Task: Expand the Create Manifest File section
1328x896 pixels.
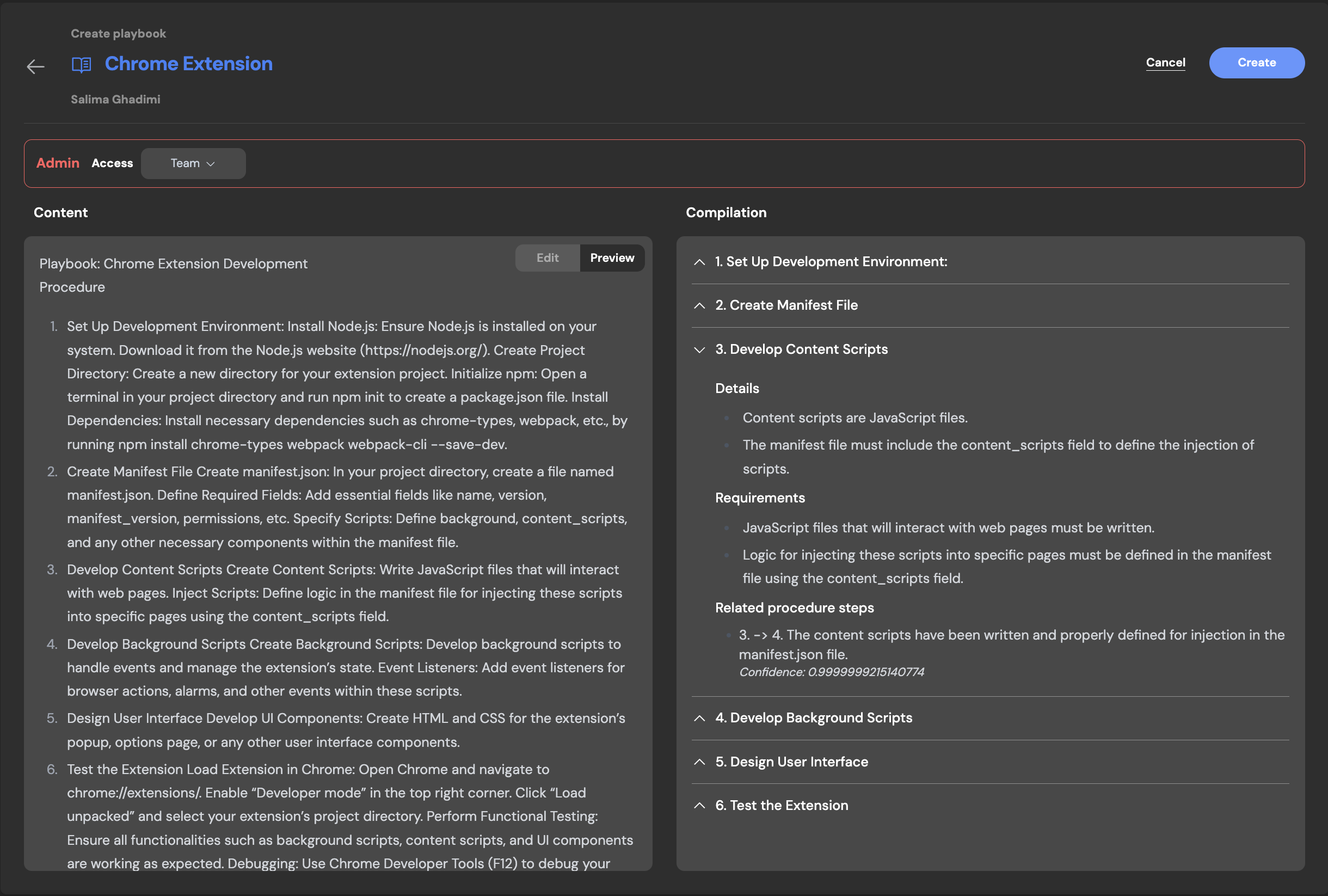Action: point(699,305)
